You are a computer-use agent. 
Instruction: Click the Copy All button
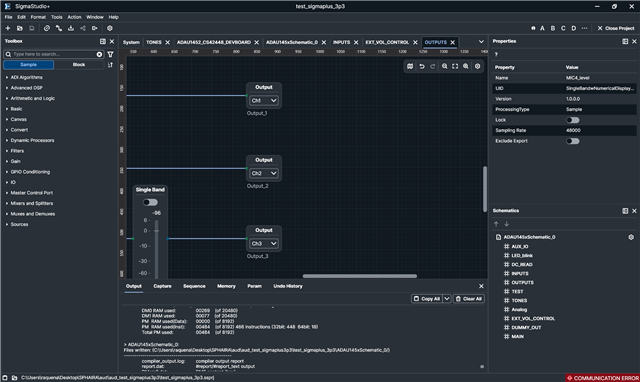(x=427, y=299)
